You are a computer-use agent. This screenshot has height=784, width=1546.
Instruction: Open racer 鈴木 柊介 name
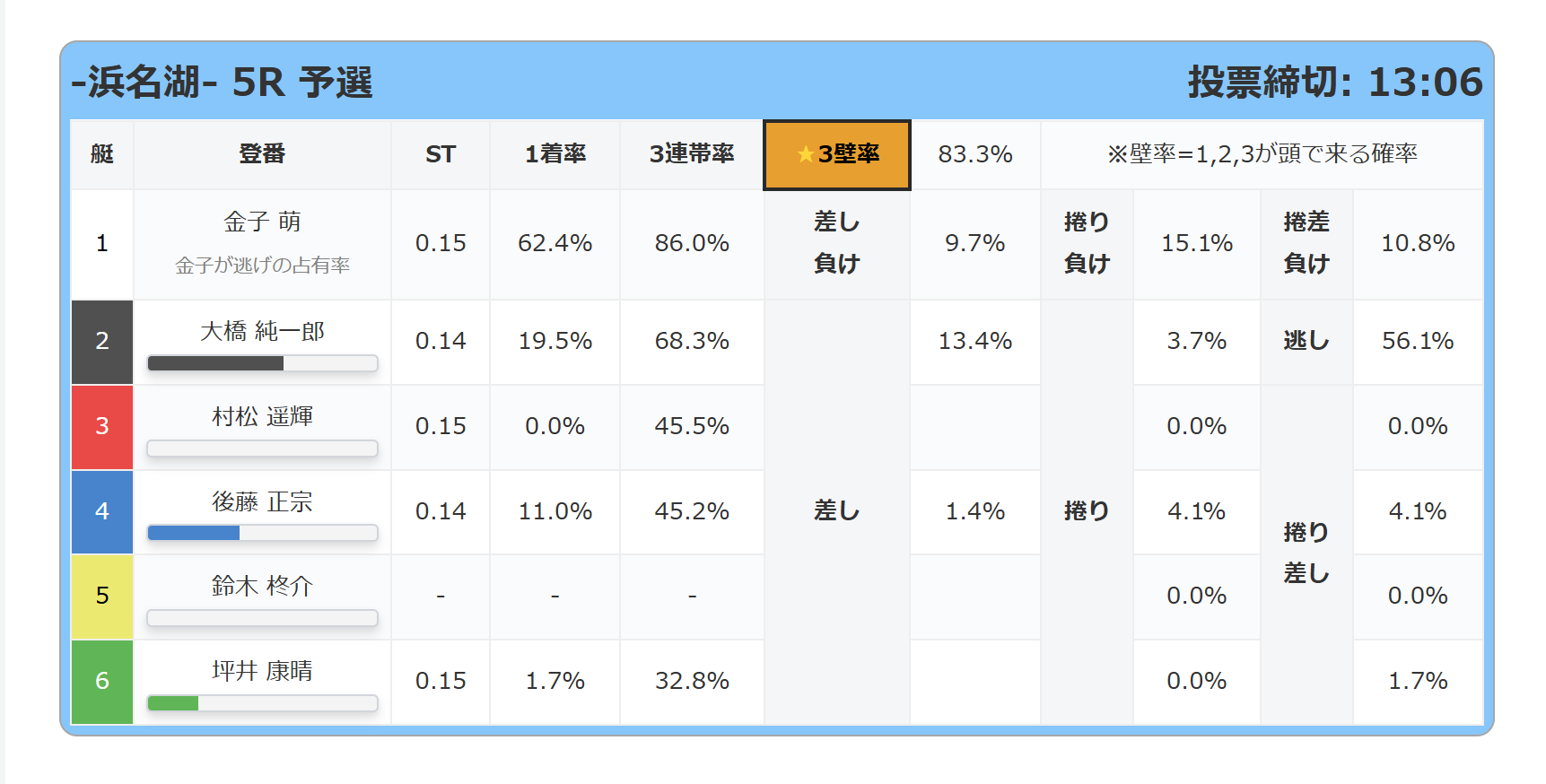click(x=262, y=586)
